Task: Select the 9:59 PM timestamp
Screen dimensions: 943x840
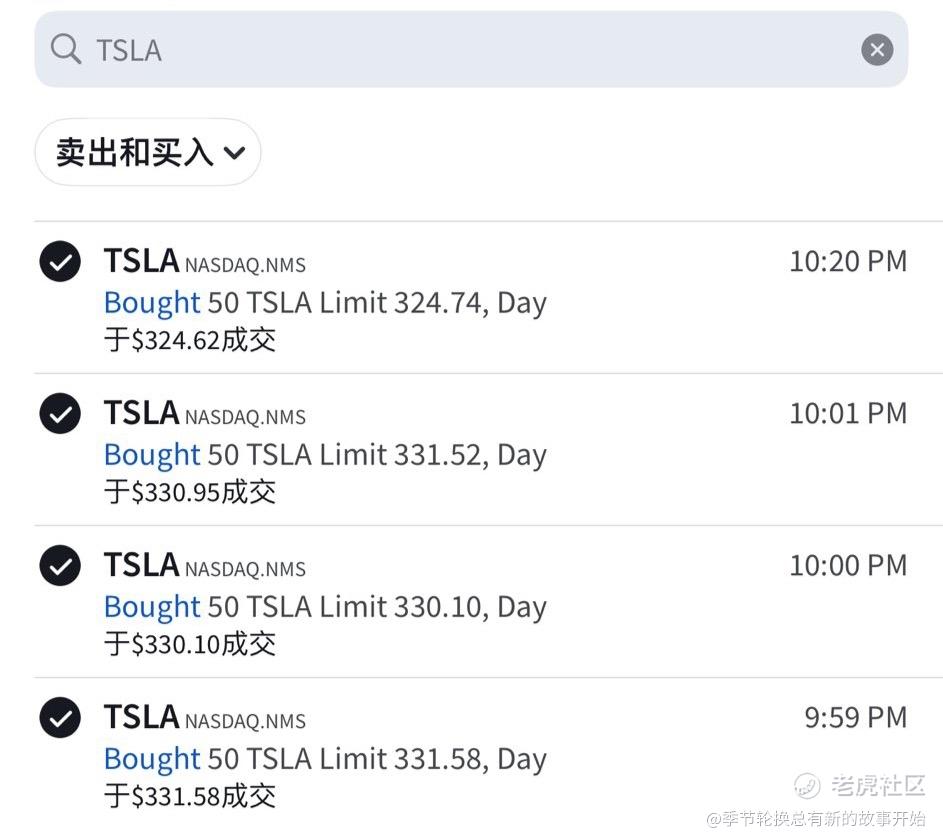Action: 856,718
